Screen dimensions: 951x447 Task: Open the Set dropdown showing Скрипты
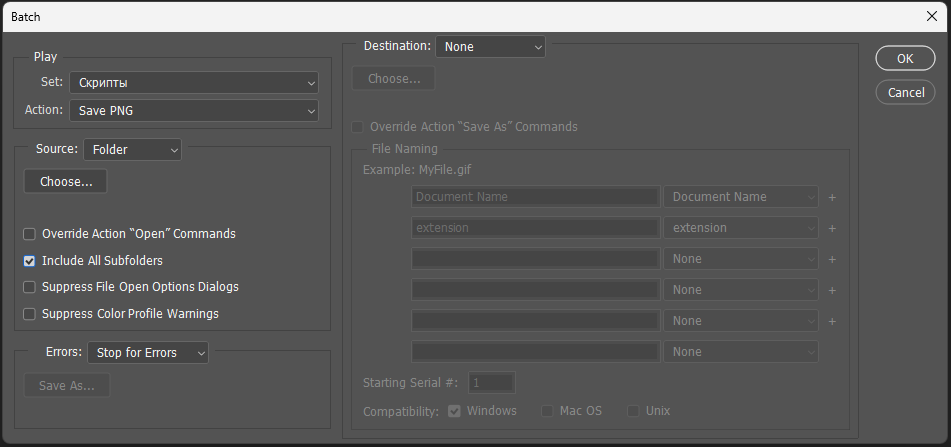(194, 83)
